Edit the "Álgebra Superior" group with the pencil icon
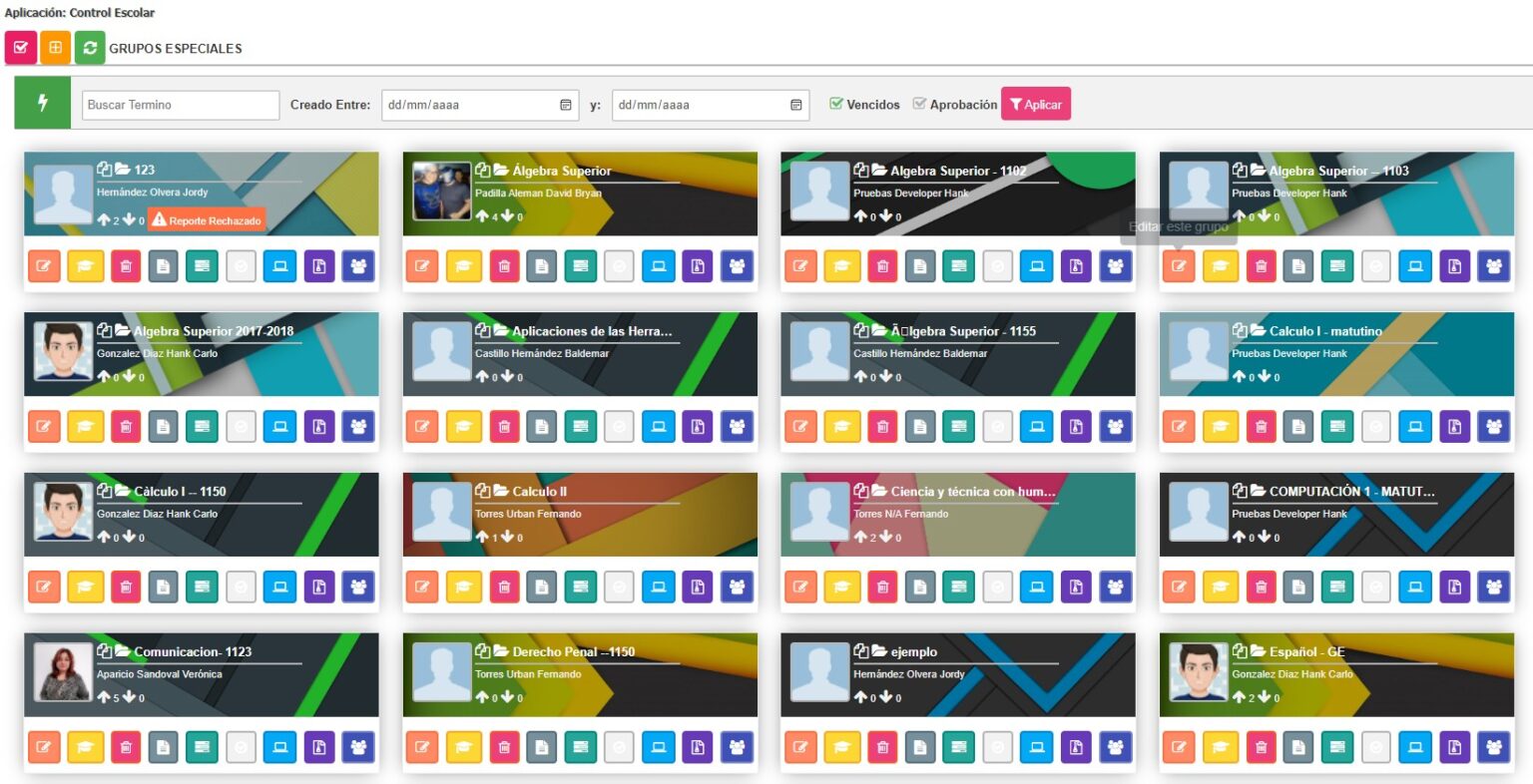The height and width of the screenshot is (784, 1533). (x=421, y=265)
